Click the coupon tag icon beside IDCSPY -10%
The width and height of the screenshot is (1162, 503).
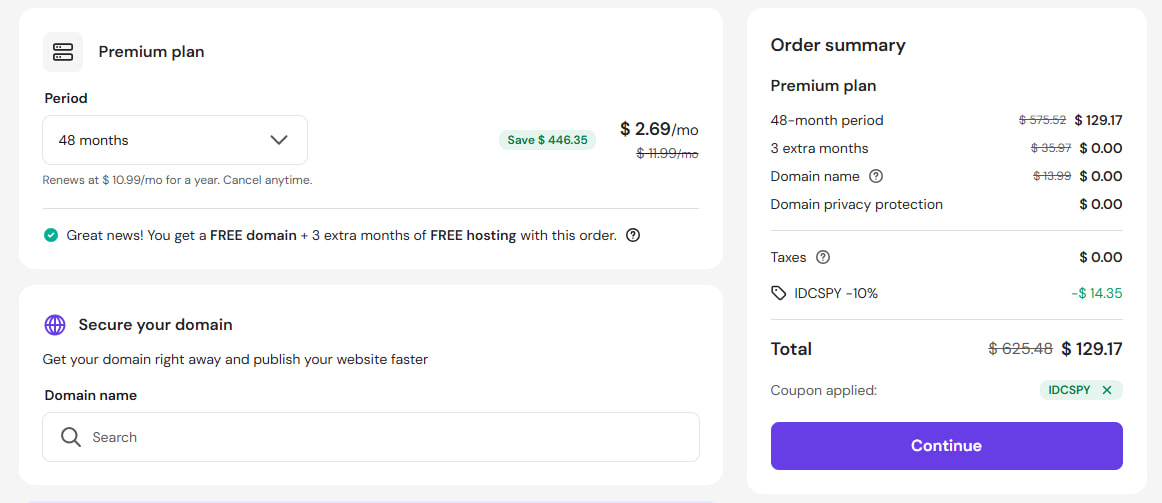click(x=779, y=293)
